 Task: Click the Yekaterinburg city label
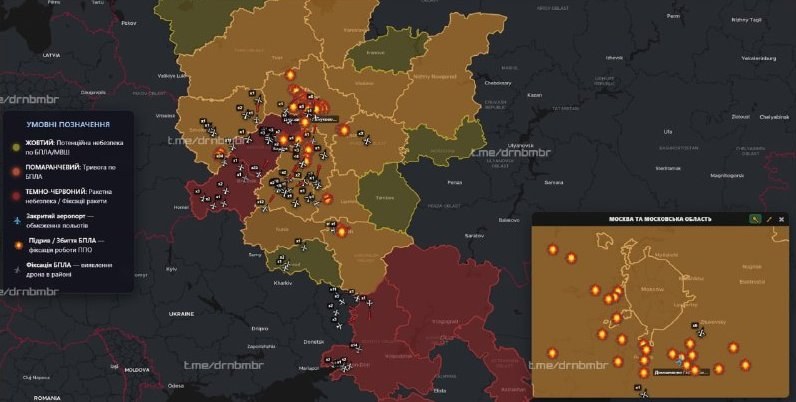tap(758, 58)
